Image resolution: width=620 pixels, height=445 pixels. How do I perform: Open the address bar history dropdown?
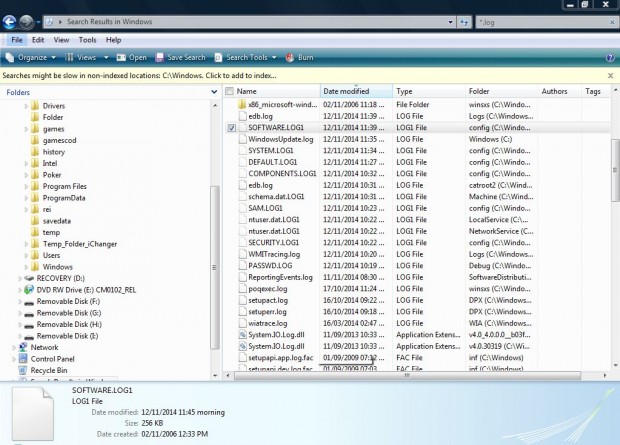pos(450,22)
